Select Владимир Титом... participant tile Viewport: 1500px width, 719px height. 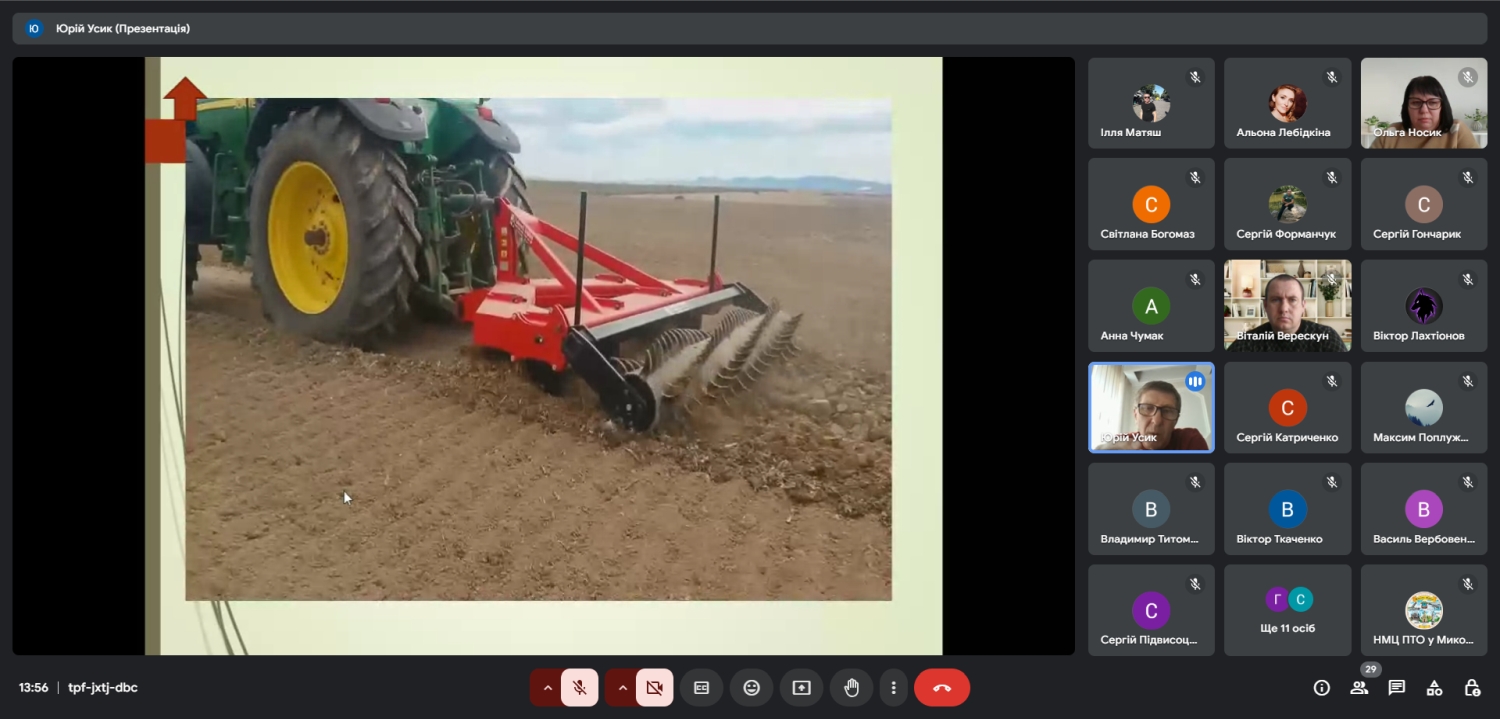[x=1151, y=509]
